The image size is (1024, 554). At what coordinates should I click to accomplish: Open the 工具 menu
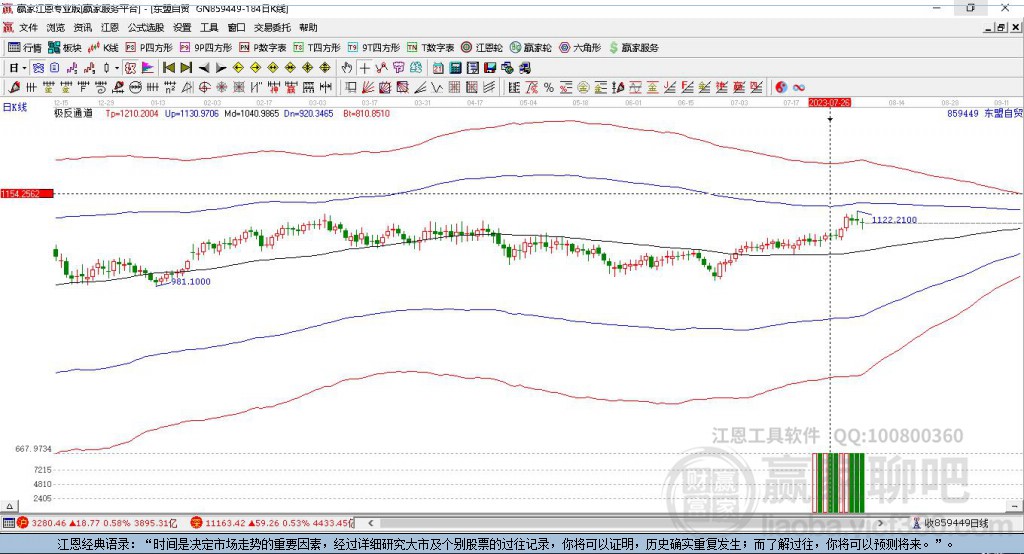coord(209,27)
